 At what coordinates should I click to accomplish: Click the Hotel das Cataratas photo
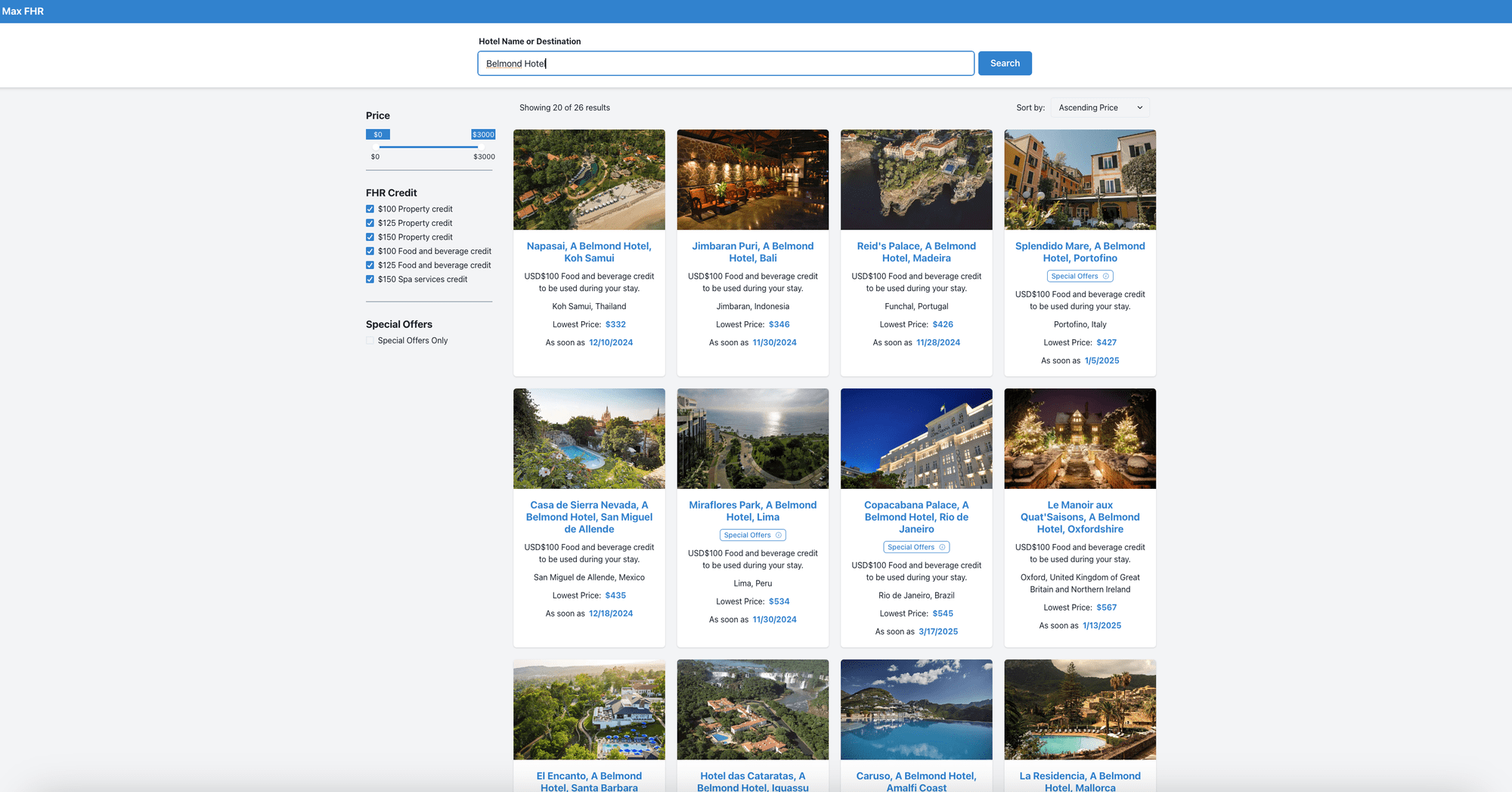click(x=753, y=710)
